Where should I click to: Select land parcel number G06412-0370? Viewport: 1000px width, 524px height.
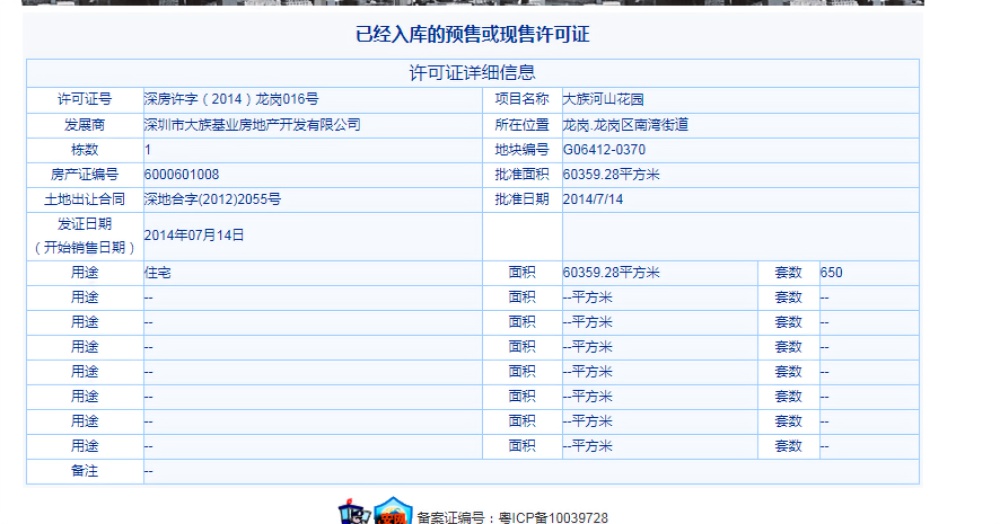(604, 150)
